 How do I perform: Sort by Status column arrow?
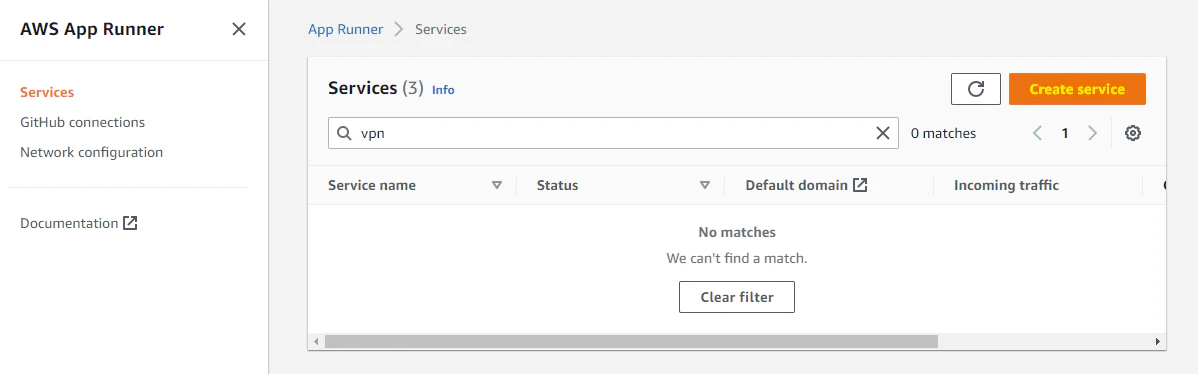coord(705,185)
